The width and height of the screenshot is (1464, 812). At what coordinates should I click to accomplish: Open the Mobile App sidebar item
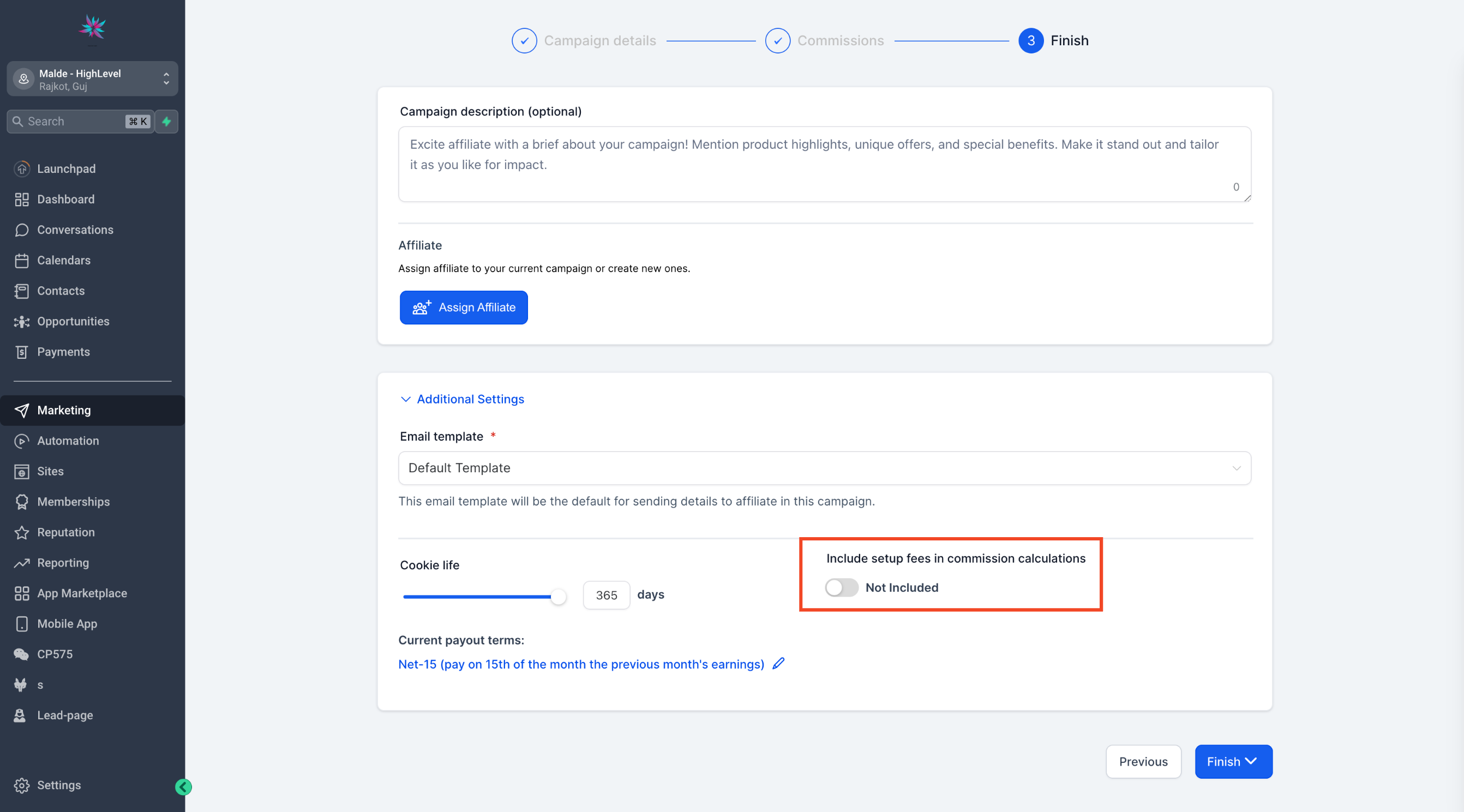67,624
